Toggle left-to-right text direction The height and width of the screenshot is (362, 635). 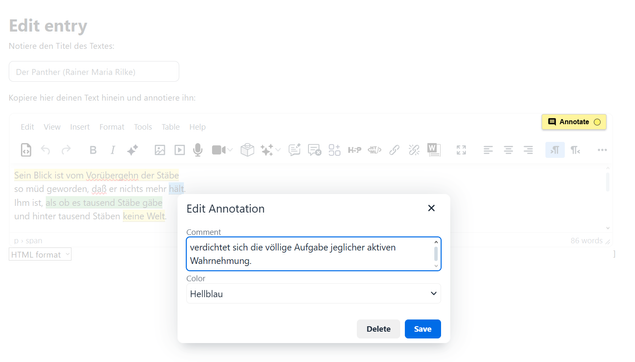[555, 150]
